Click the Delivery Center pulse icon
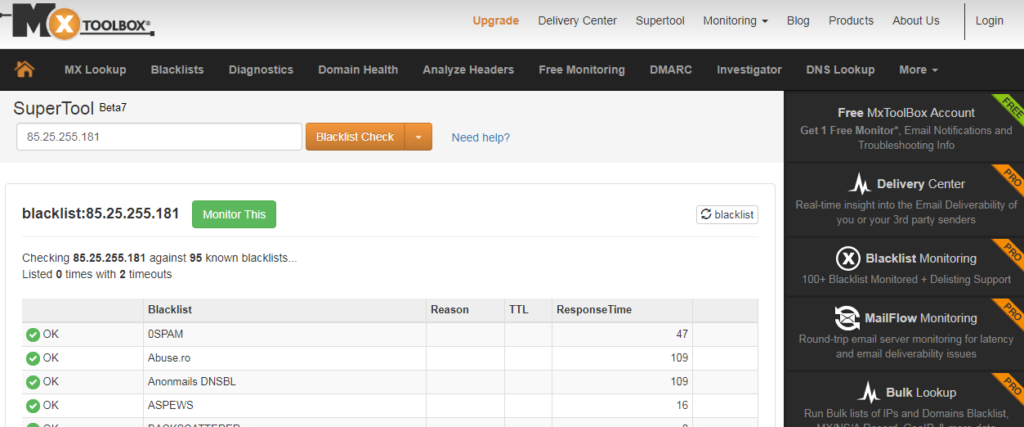The width and height of the screenshot is (1024, 427). 859,184
